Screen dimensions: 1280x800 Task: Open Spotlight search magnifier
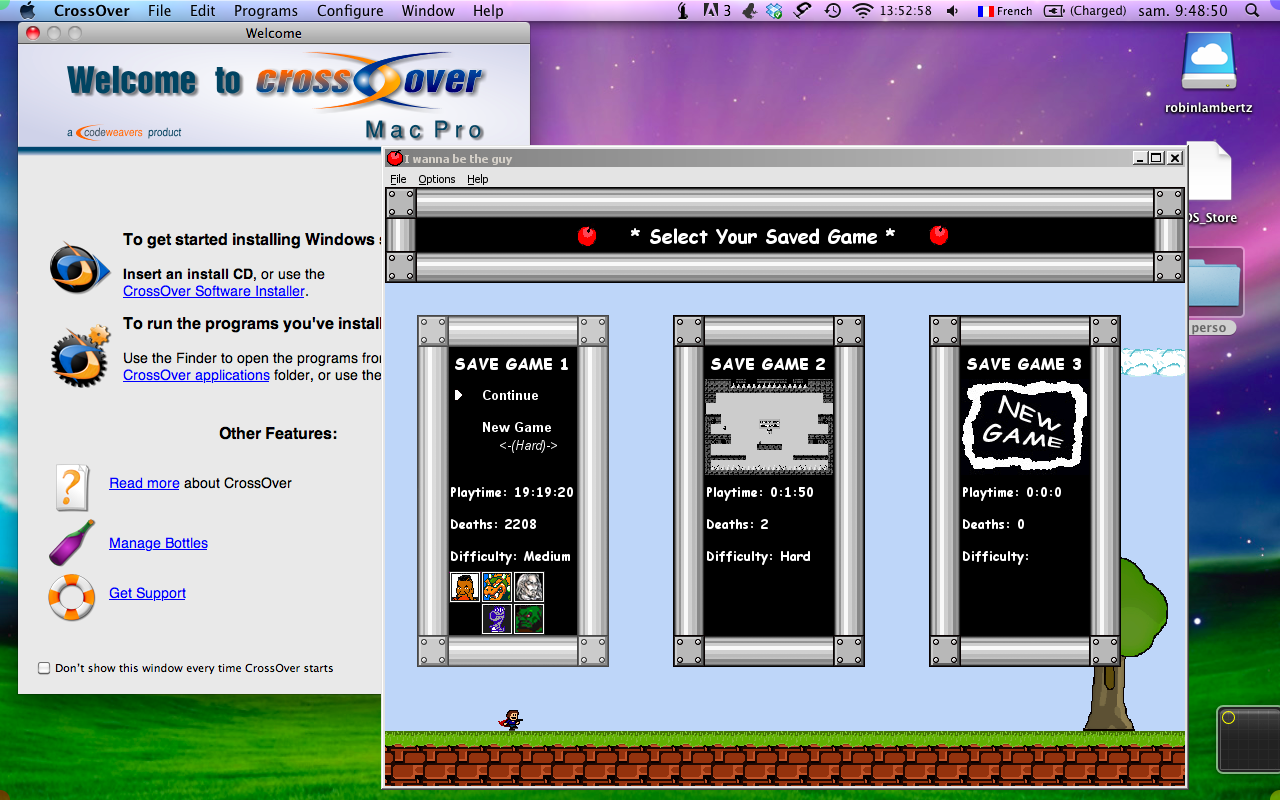1252,11
